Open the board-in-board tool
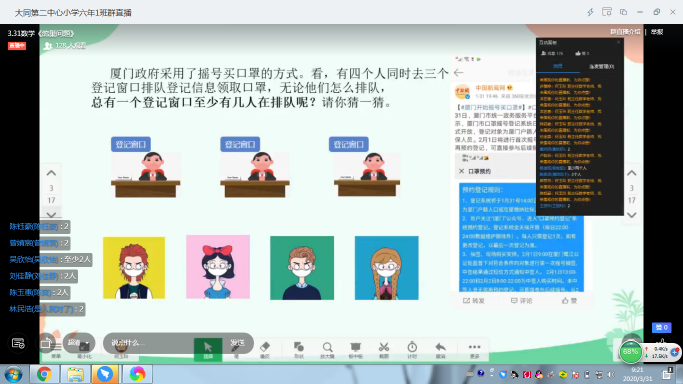683x384 pixels. point(355,350)
